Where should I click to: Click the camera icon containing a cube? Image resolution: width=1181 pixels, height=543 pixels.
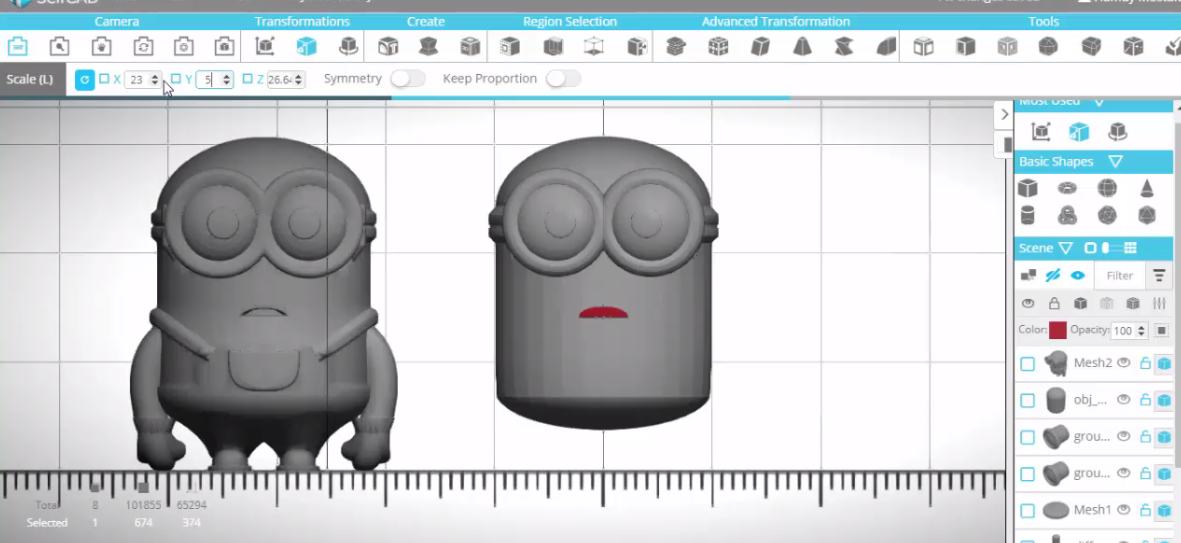pyautogui.click(x=224, y=47)
